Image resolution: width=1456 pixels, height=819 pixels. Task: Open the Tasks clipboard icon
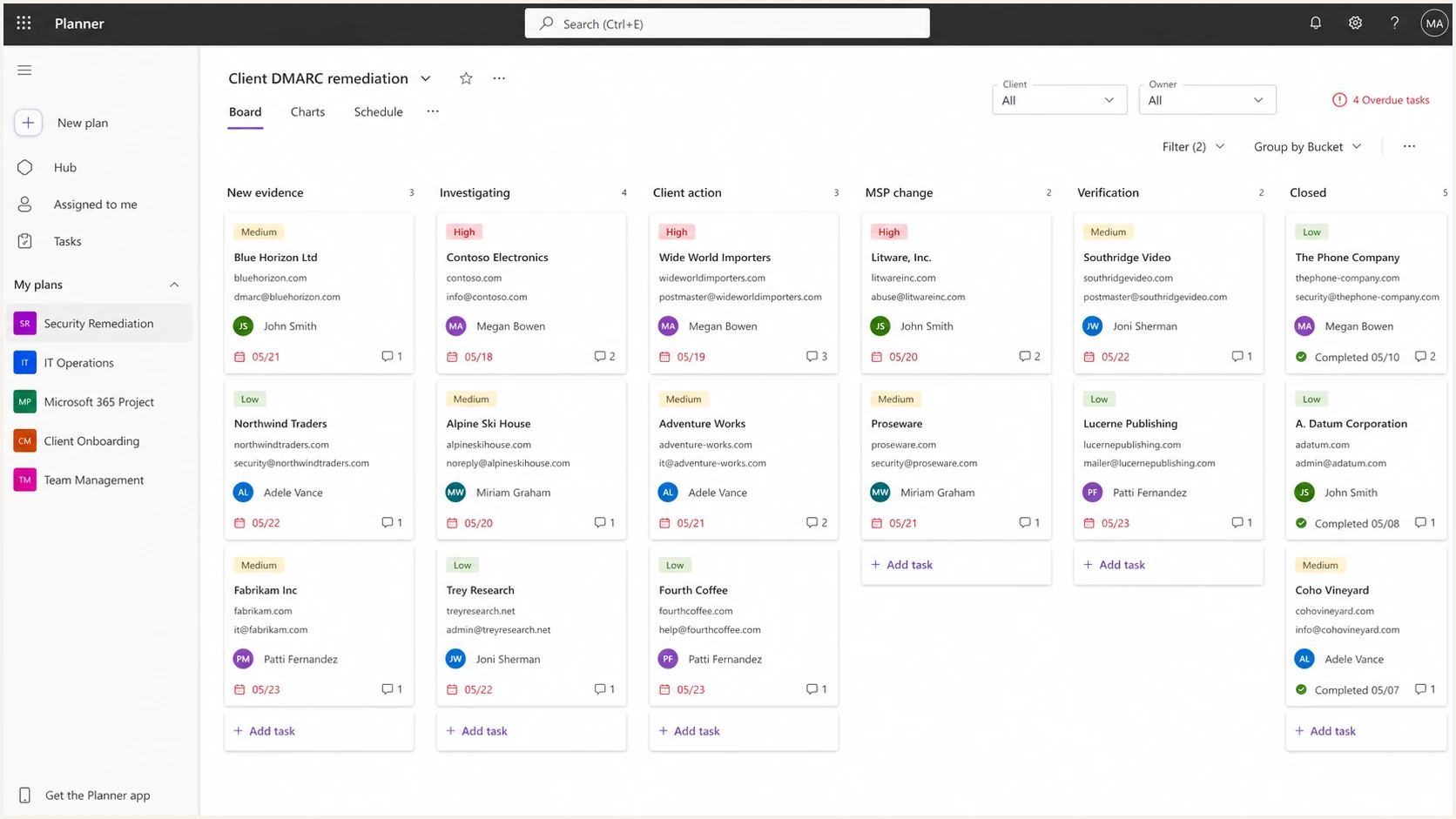(24, 241)
